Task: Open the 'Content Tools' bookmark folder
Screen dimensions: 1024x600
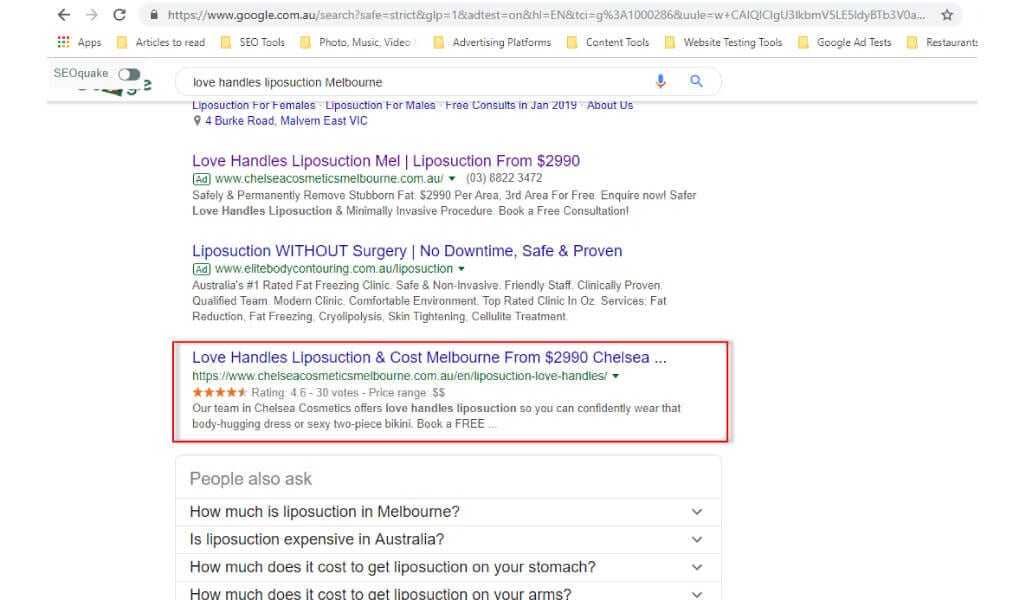Action: 608,42
